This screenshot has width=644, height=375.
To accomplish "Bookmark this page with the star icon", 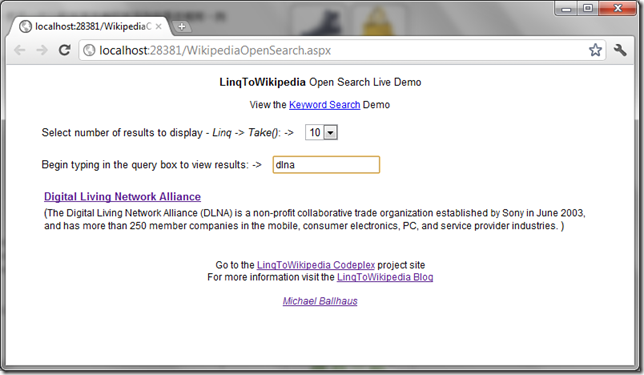I will click(x=595, y=50).
